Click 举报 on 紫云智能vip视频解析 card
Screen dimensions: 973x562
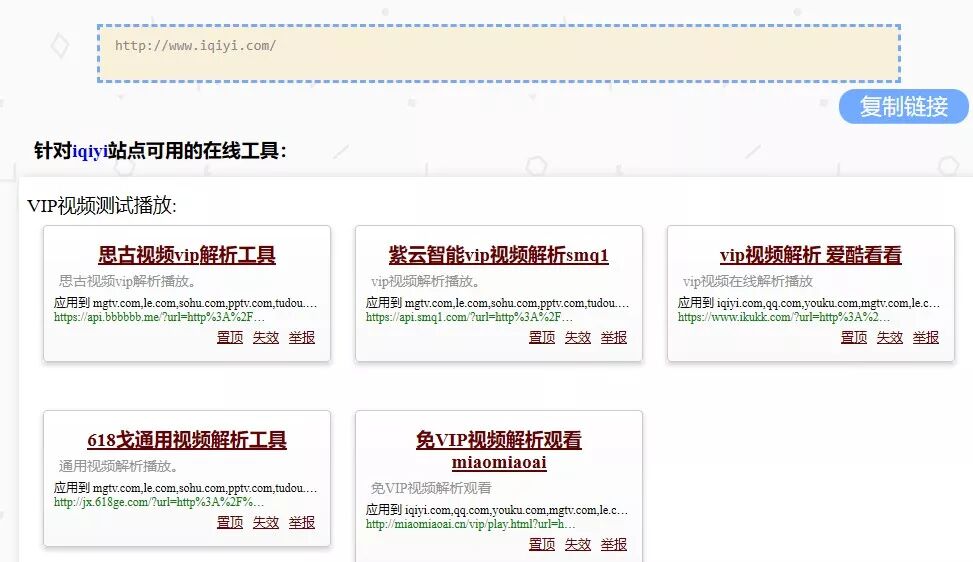point(614,337)
